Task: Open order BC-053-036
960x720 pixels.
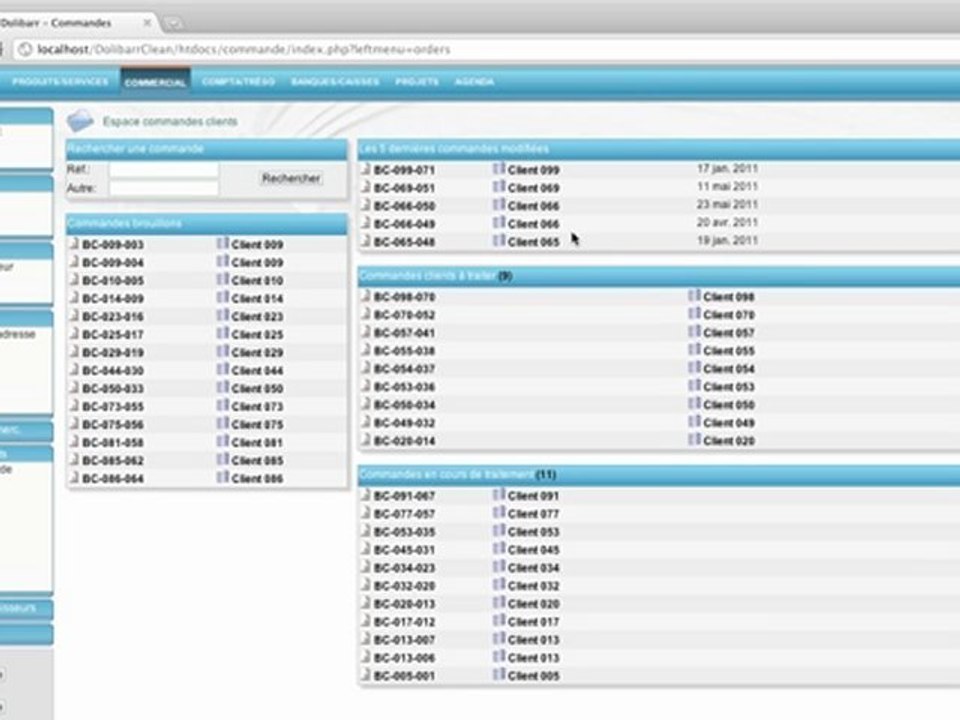Action: pos(404,387)
